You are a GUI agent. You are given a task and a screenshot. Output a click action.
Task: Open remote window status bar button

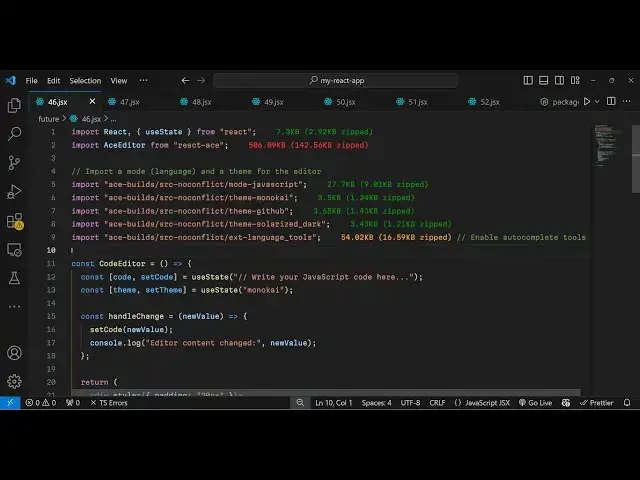[x=10, y=403]
